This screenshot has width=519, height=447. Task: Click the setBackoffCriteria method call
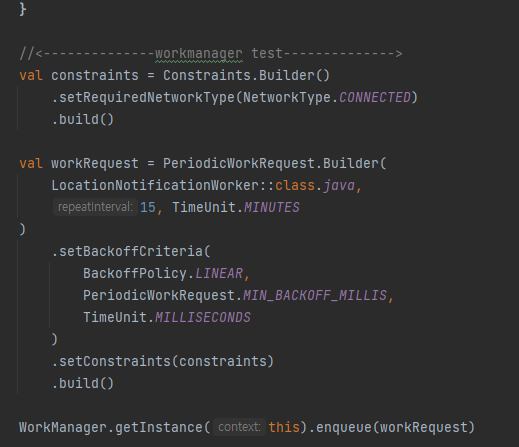tap(131, 251)
